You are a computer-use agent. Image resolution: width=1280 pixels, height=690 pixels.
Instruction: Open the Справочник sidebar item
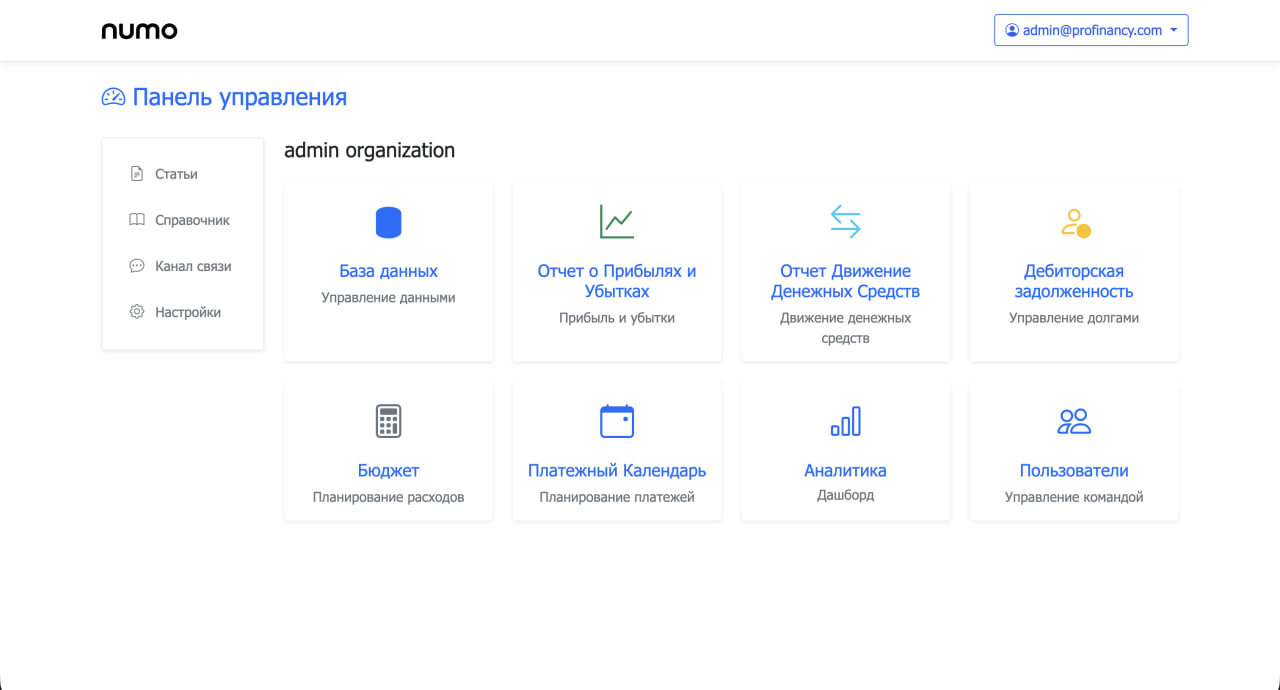[183, 220]
